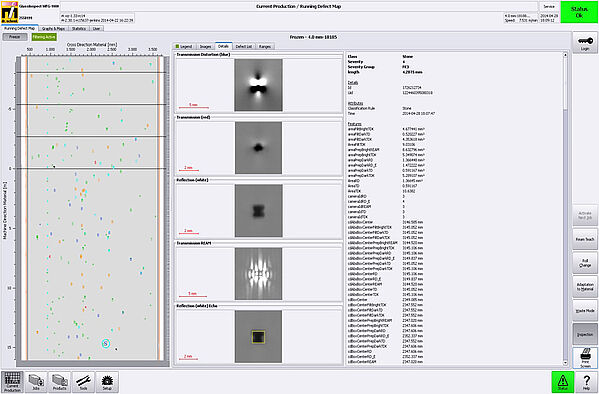Click the Login key icon
599x394 pixels.
[x=585, y=43]
